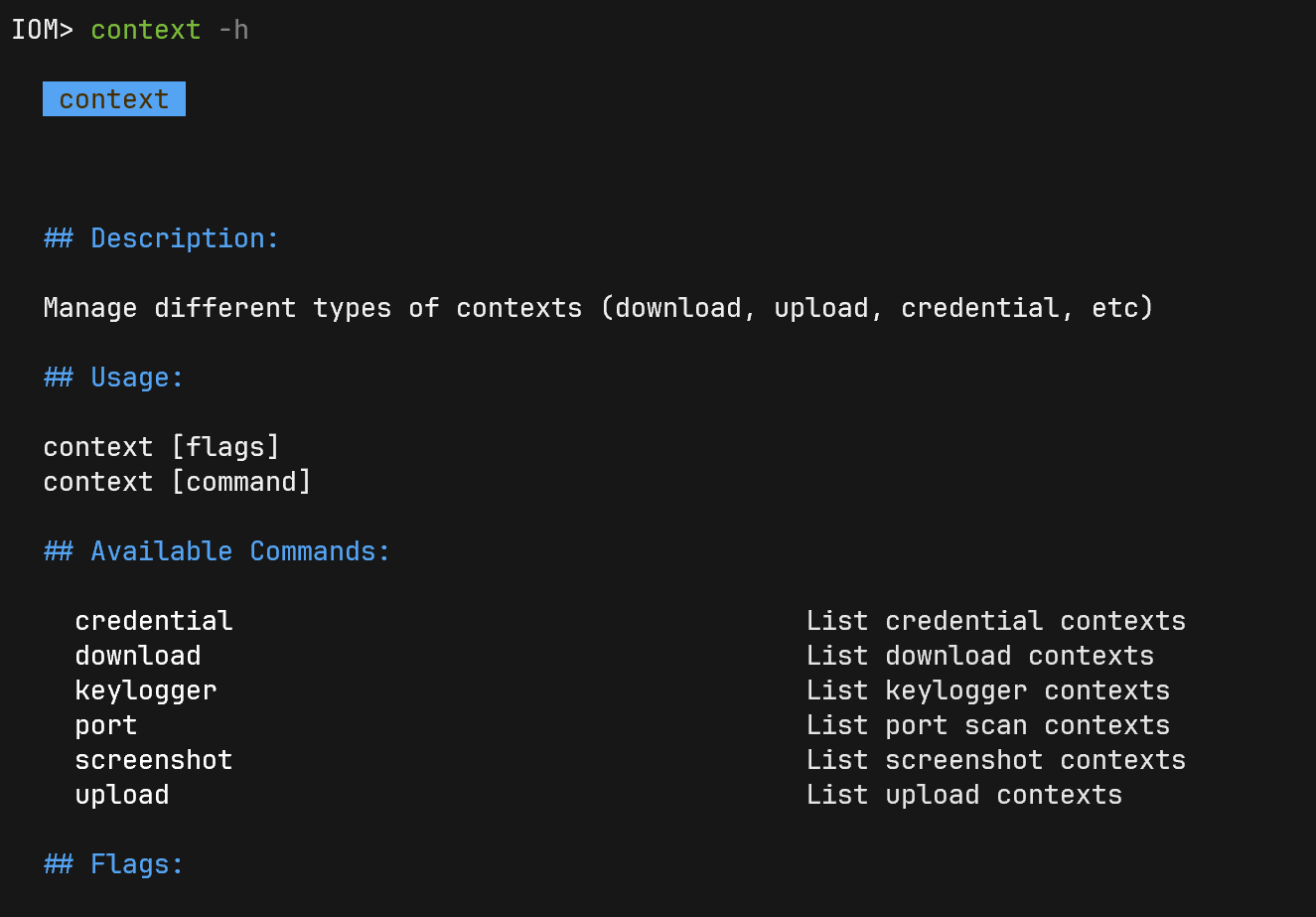Image resolution: width=1316 pixels, height=917 pixels.
Task: Click the IOM> prompt
Action: [x=42, y=30]
